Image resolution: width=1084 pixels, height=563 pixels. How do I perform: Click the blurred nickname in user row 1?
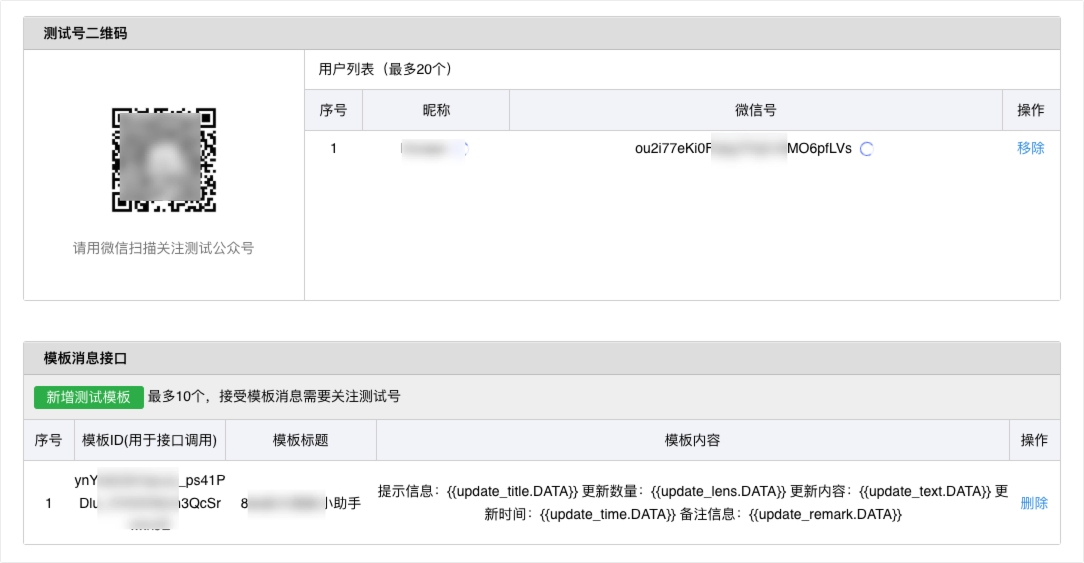(x=435, y=148)
